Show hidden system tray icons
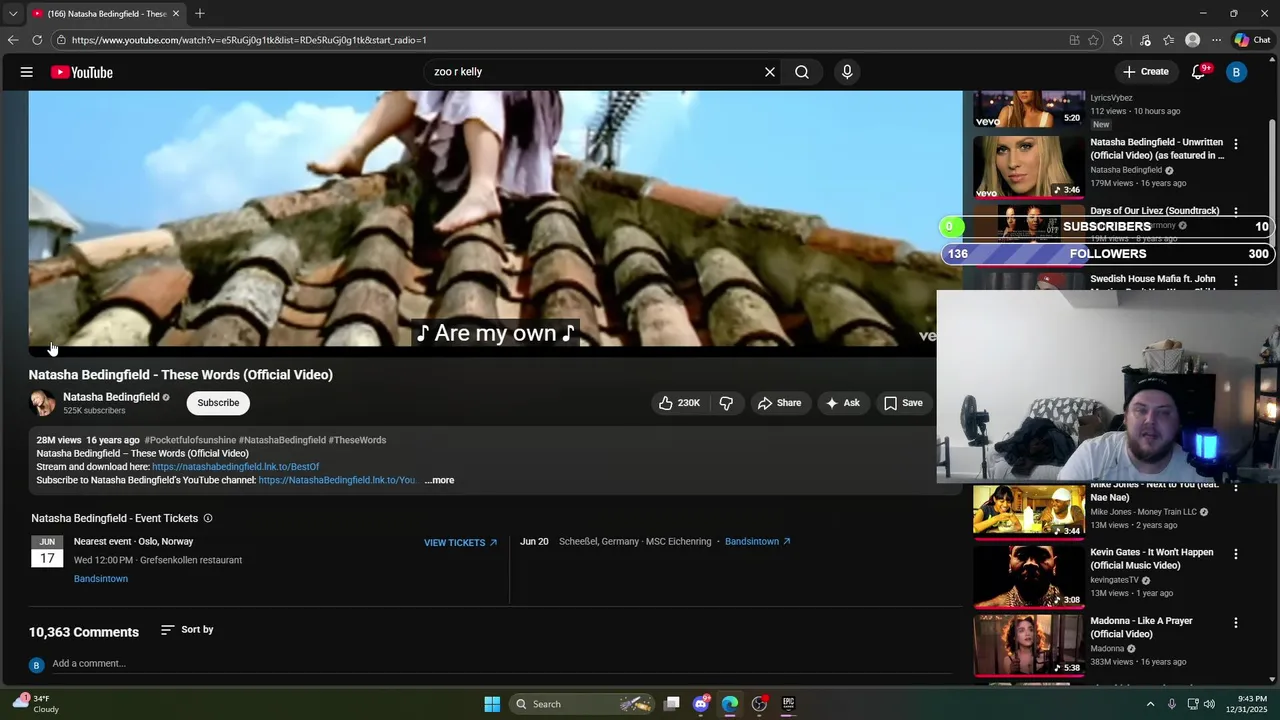 (x=1150, y=704)
